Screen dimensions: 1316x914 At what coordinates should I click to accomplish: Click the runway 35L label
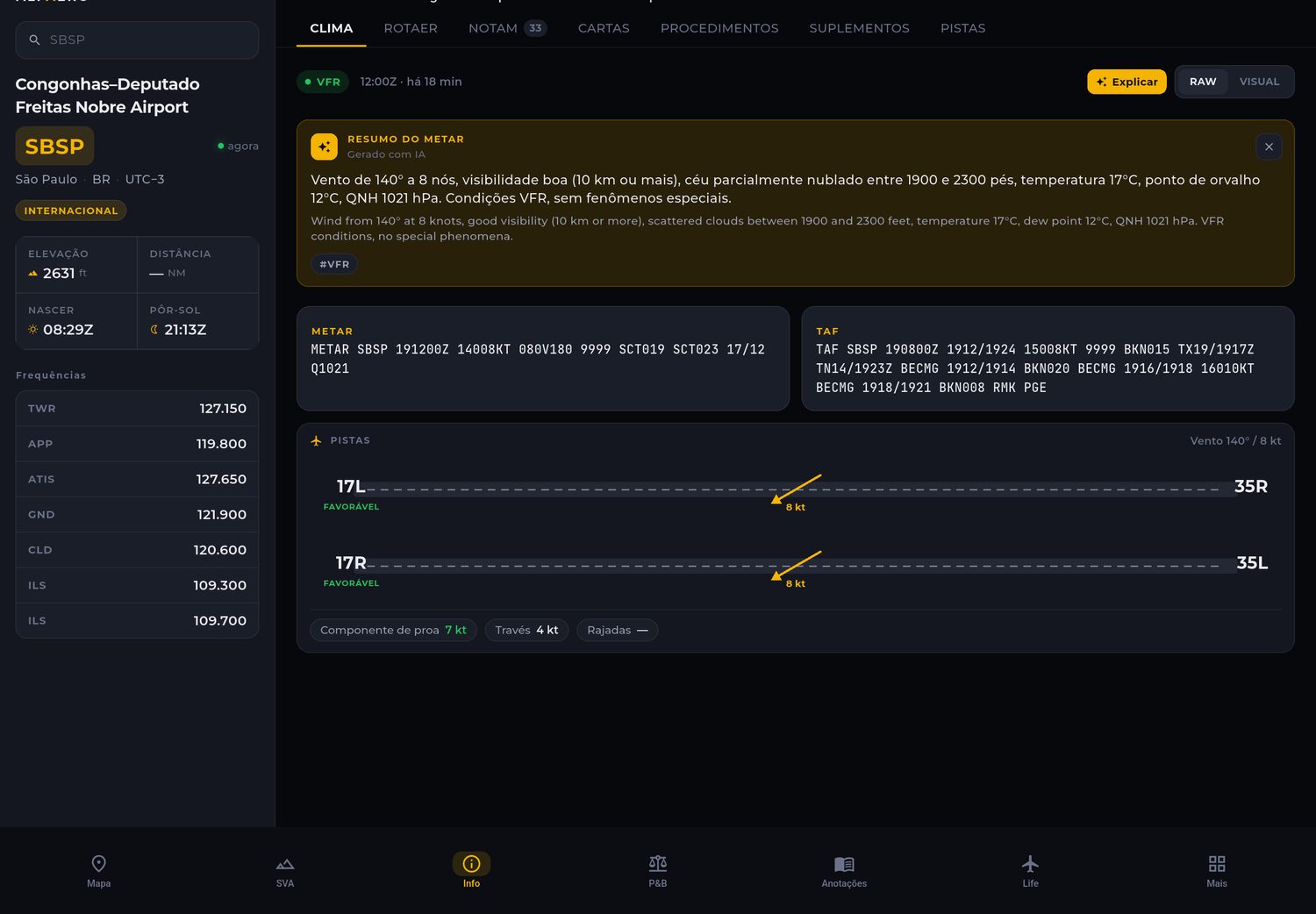1252,563
